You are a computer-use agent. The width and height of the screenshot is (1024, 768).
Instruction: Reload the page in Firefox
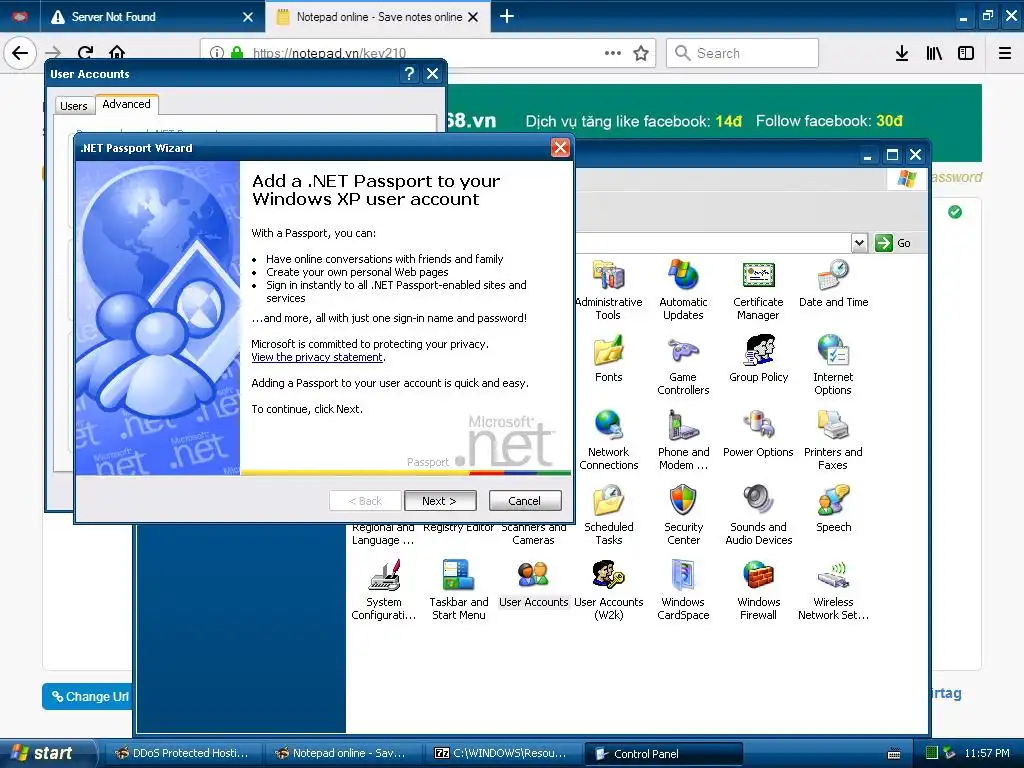(85, 53)
